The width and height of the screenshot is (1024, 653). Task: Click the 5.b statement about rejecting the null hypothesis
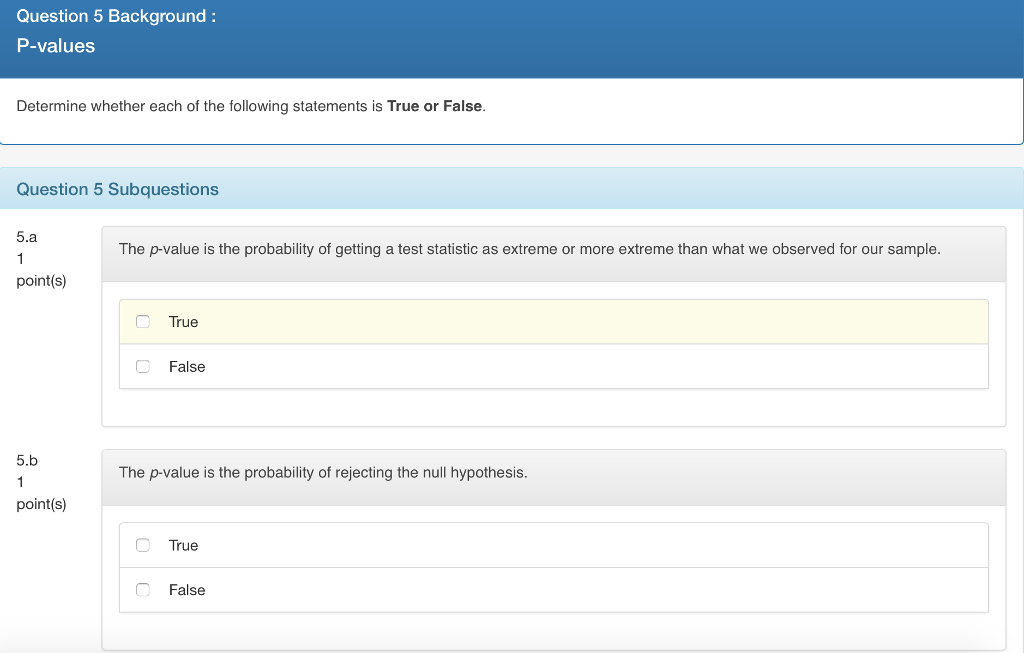point(323,472)
